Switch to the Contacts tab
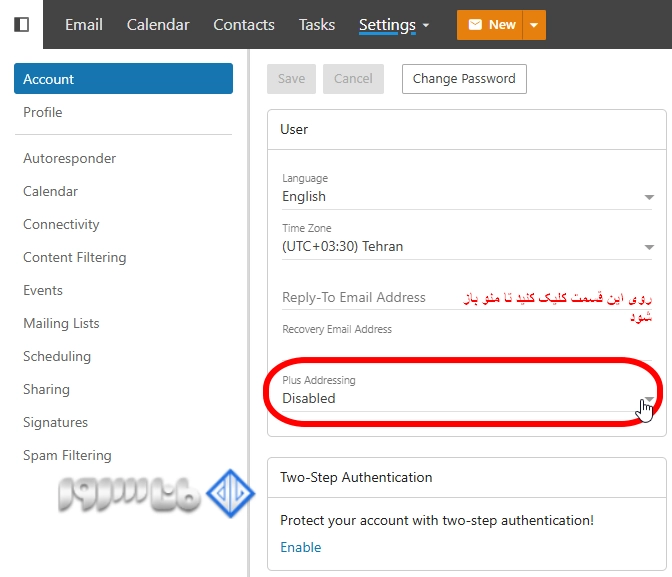 pyautogui.click(x=244, y=24)
